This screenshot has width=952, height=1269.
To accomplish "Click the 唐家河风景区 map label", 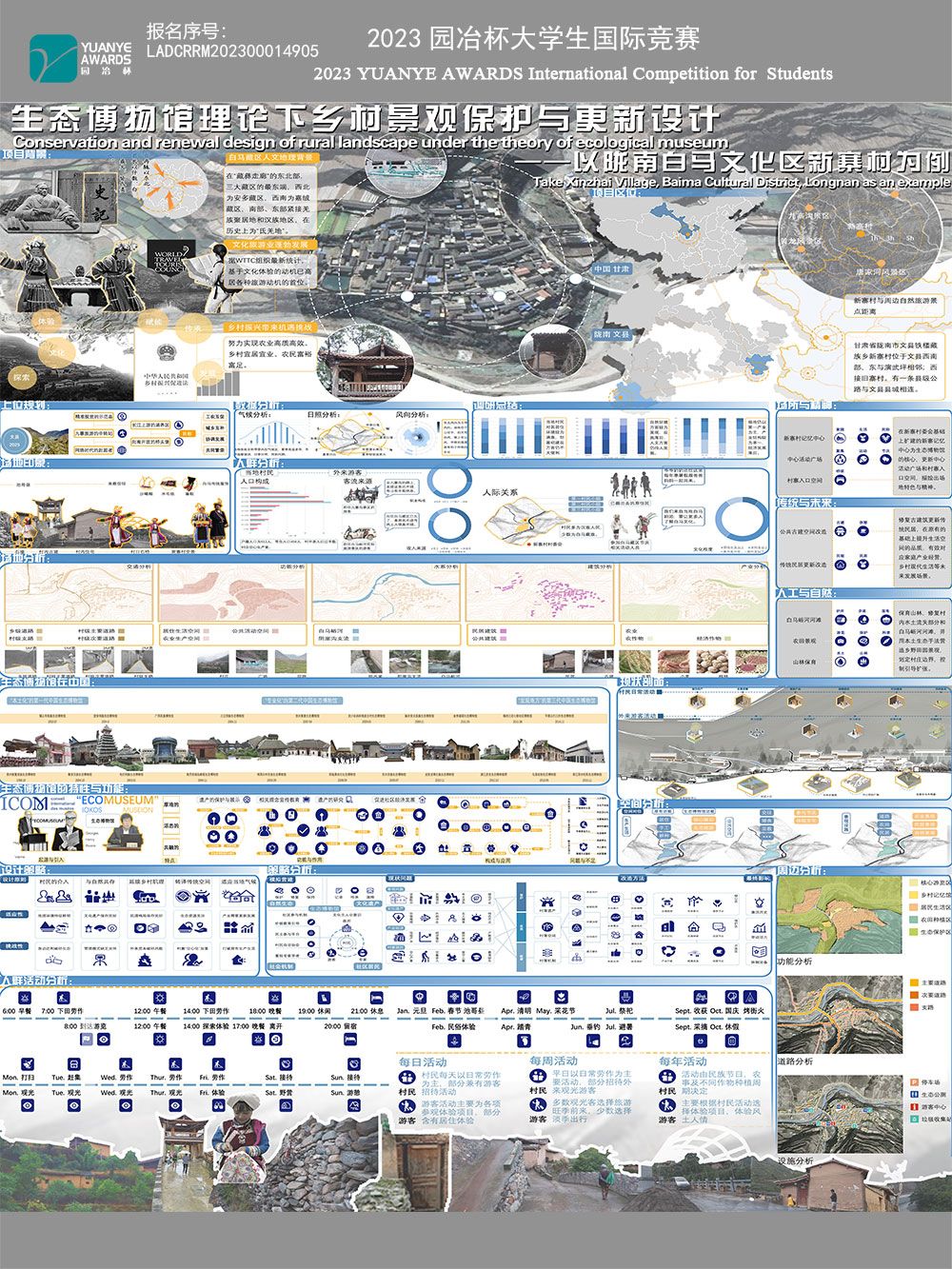I will point(881,272).
